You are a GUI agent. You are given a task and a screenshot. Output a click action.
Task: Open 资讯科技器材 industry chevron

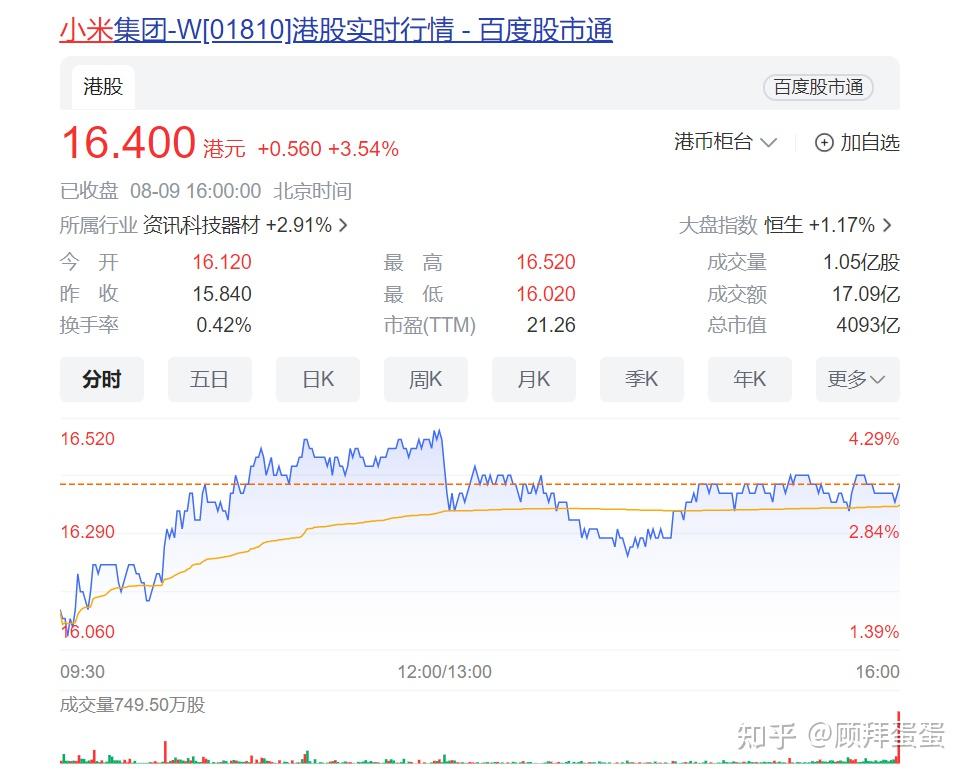(344, 225)
